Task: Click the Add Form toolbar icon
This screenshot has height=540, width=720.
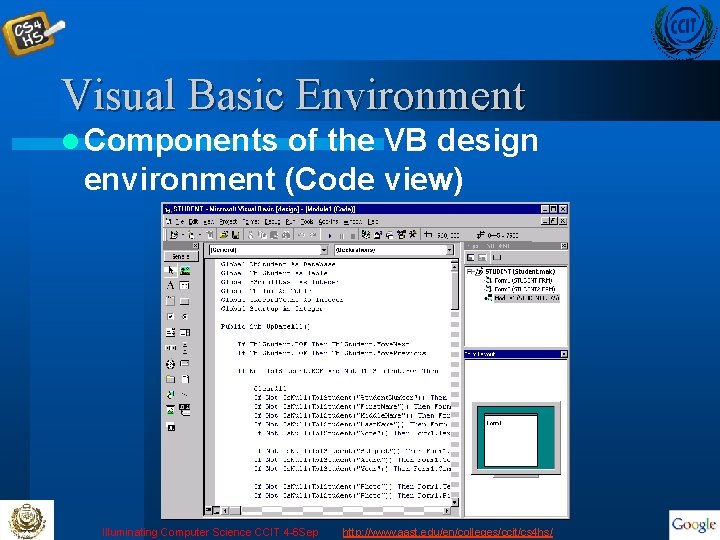Action: [191, 235]
